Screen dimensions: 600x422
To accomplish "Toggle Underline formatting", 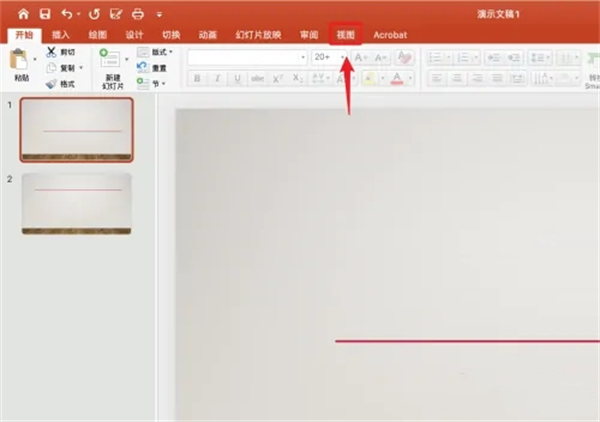I will 237,78.
